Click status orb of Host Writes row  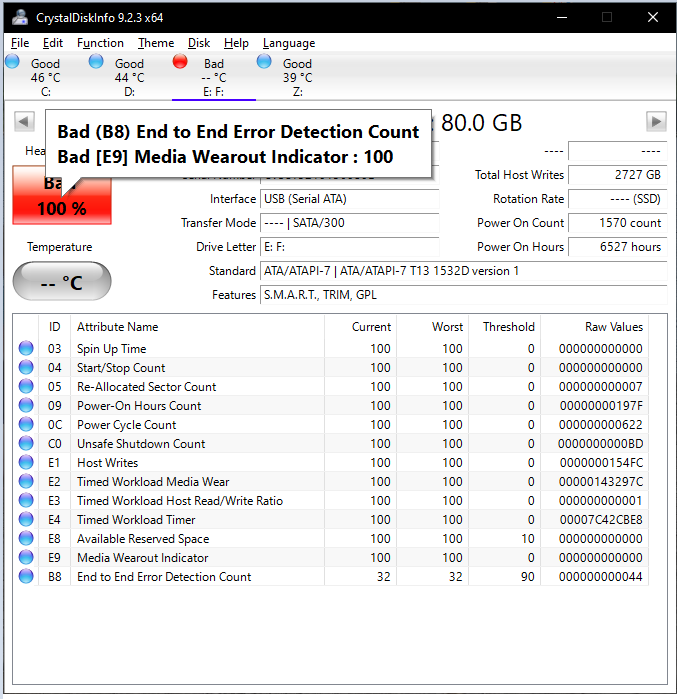click(x=26, y=462)
